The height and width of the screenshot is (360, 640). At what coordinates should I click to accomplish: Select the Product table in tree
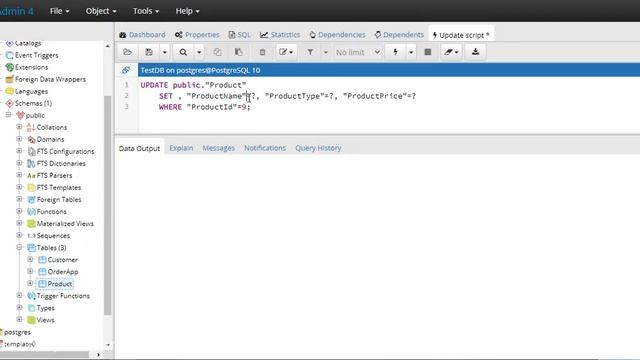click(60, 284)
